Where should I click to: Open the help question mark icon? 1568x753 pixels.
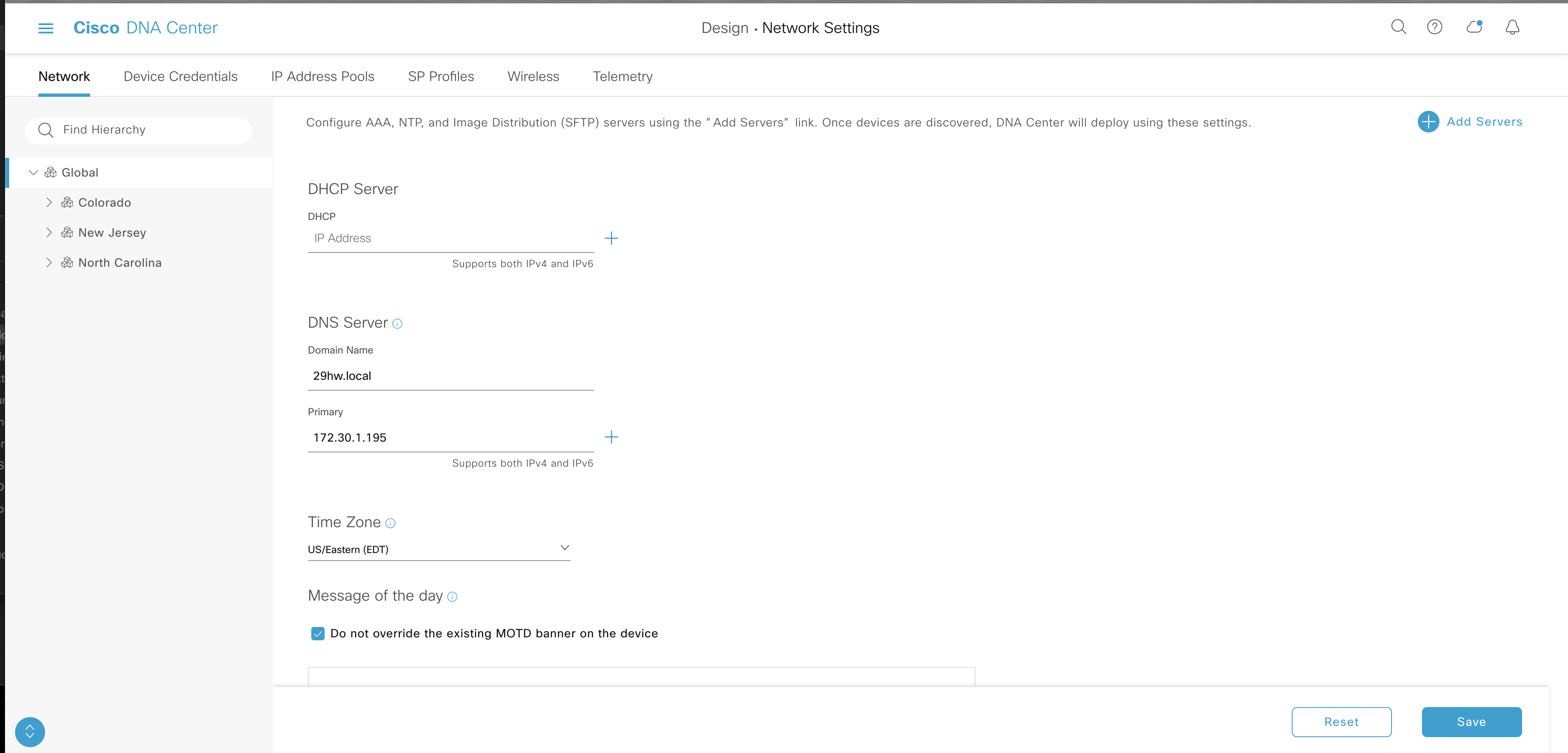[1434, 27]
